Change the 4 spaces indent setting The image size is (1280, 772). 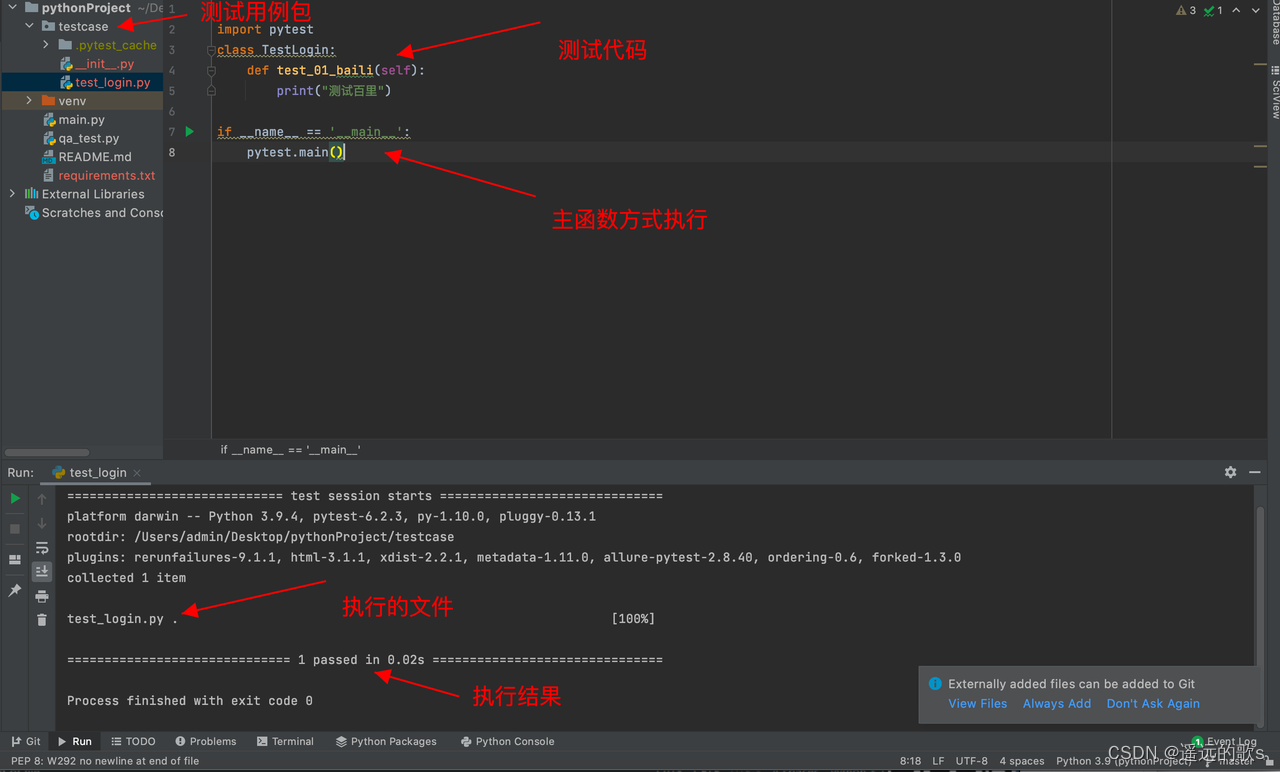(x=1022, y=761)
